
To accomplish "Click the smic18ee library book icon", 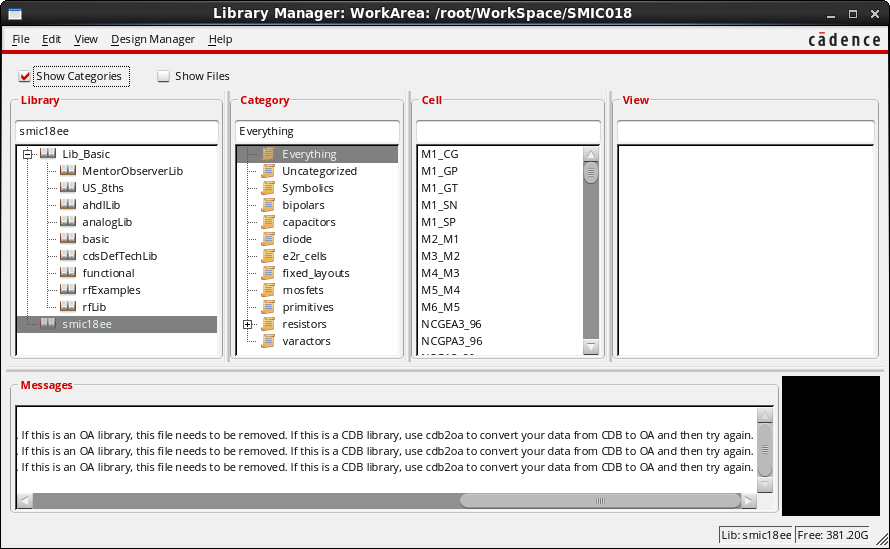I will pyautogui.click(x=48, y=324).
